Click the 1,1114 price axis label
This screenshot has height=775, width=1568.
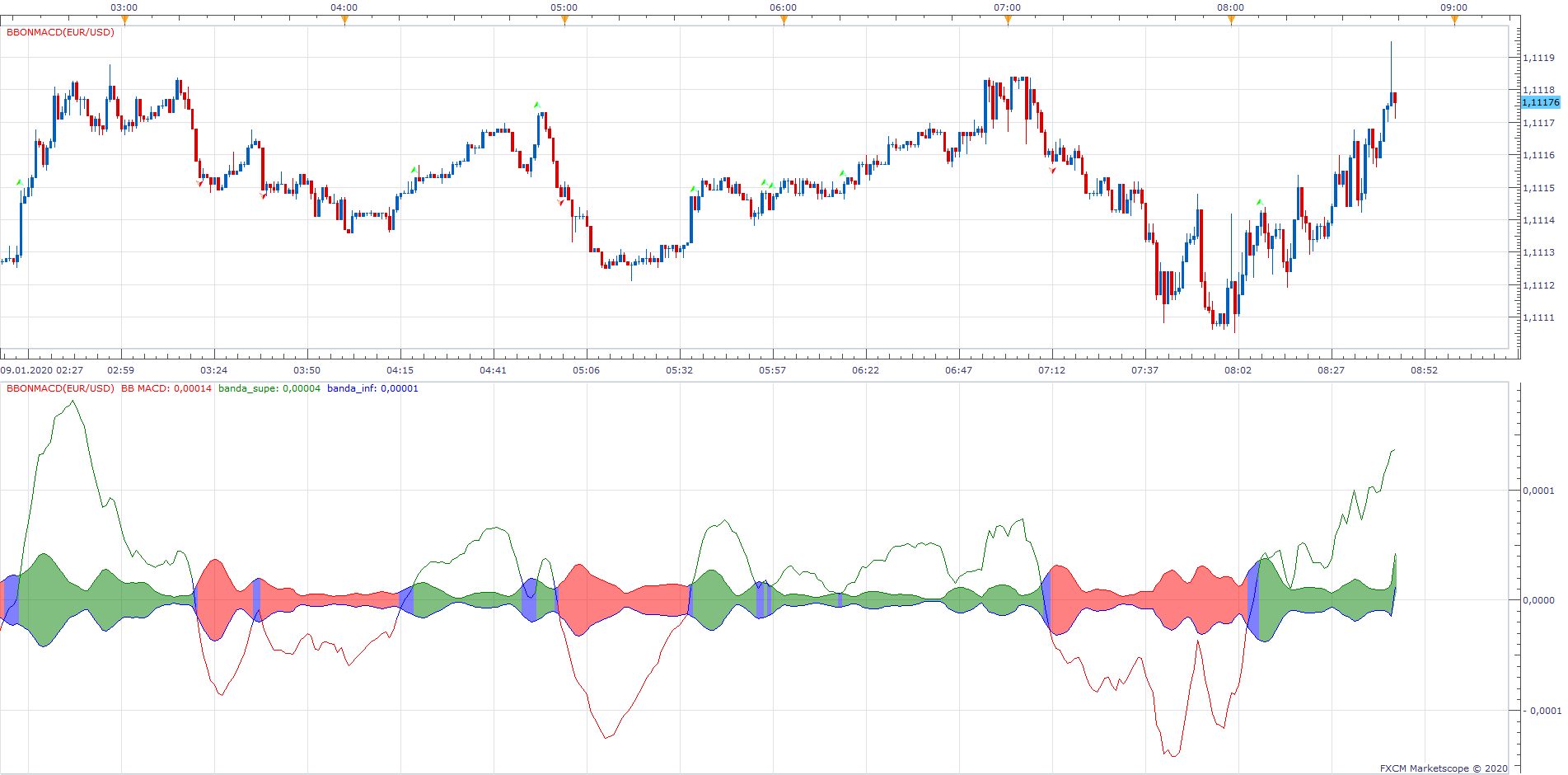click(1538, 220)
